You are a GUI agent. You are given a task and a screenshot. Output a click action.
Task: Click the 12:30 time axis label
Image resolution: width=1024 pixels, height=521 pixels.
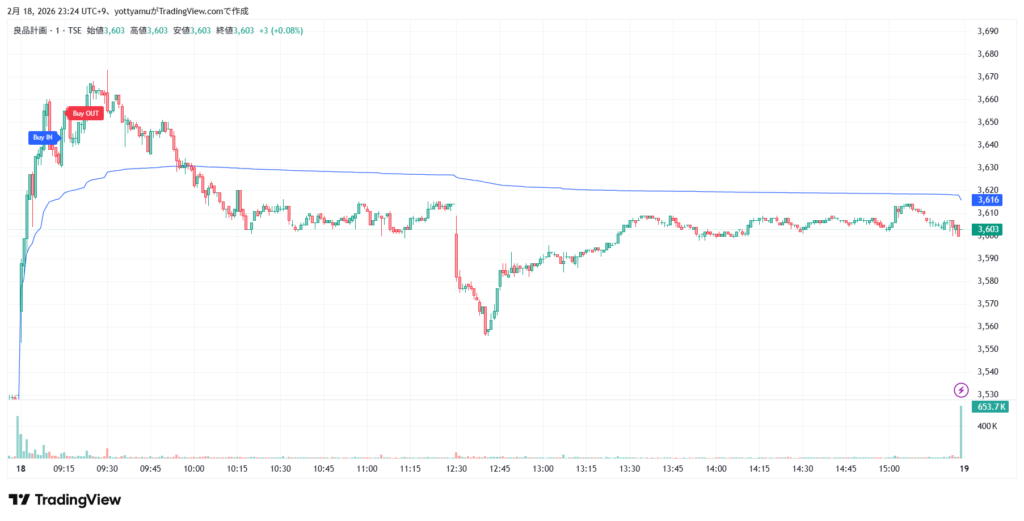pyautogui.click(x=456, y=468)
